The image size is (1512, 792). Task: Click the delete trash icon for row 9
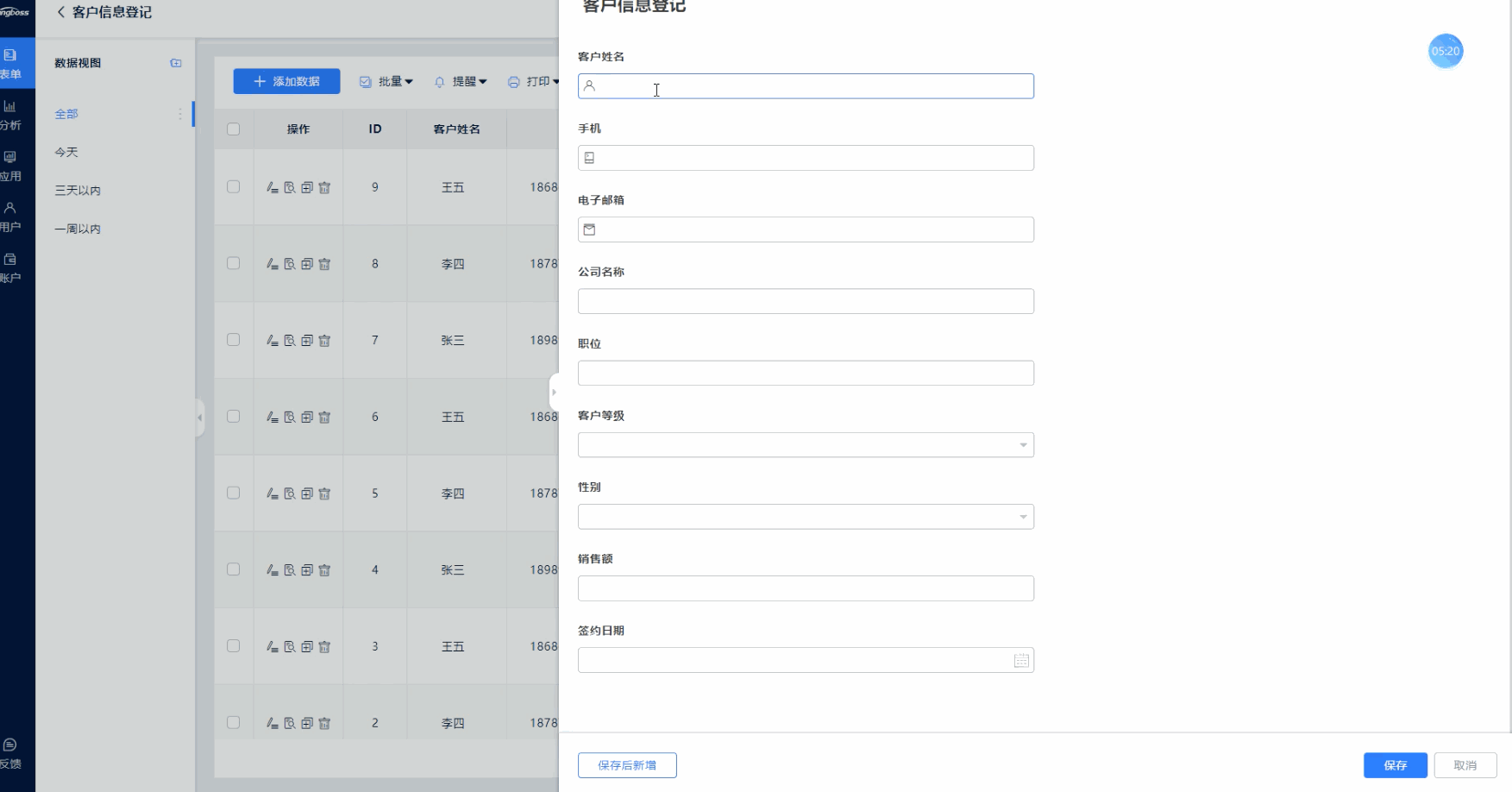click(x=324, y=187)
